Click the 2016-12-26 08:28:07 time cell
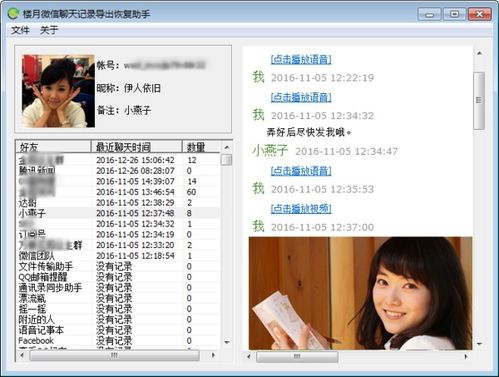Image resolution: width=499 pixels, height=377 pixels. pos(135,171)
